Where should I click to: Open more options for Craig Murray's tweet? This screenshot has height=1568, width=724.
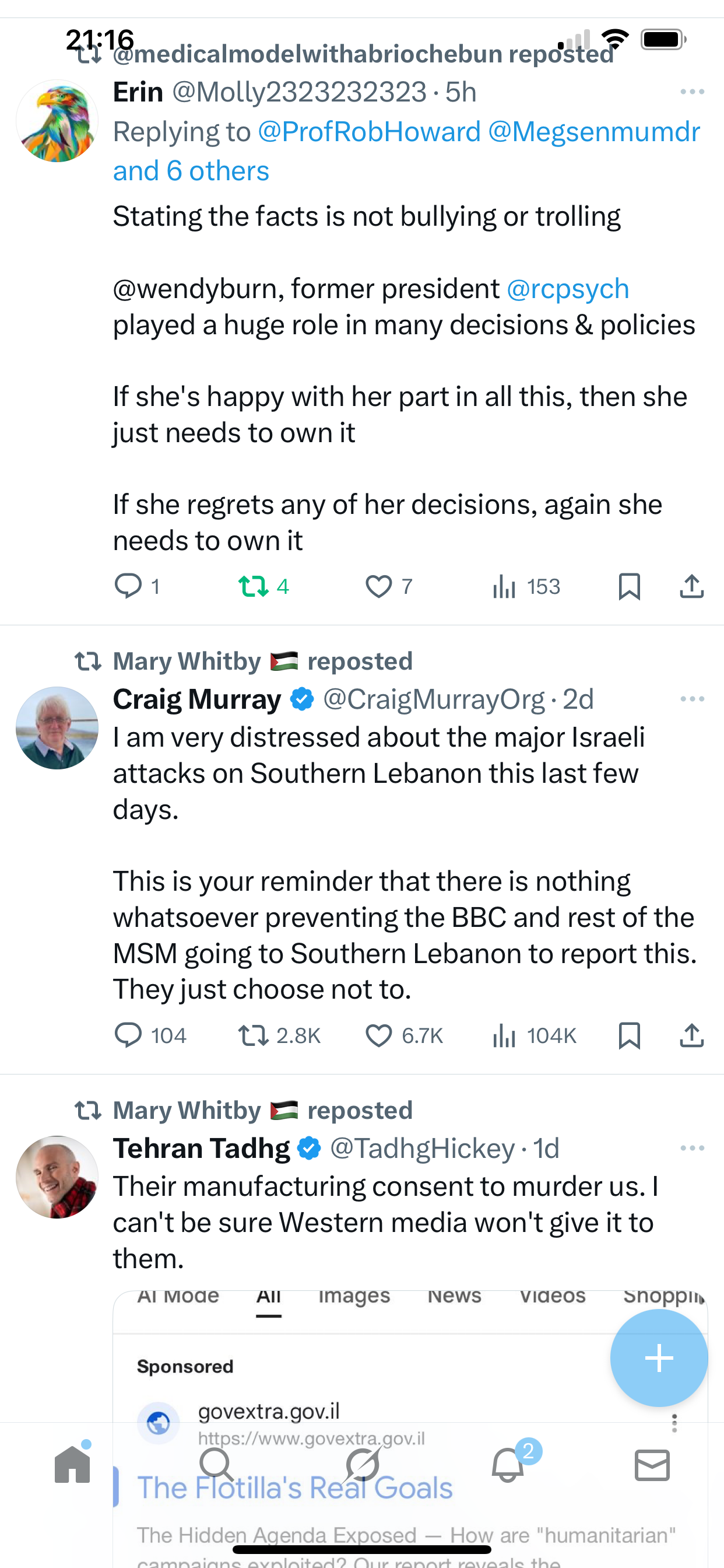[692, 699]
